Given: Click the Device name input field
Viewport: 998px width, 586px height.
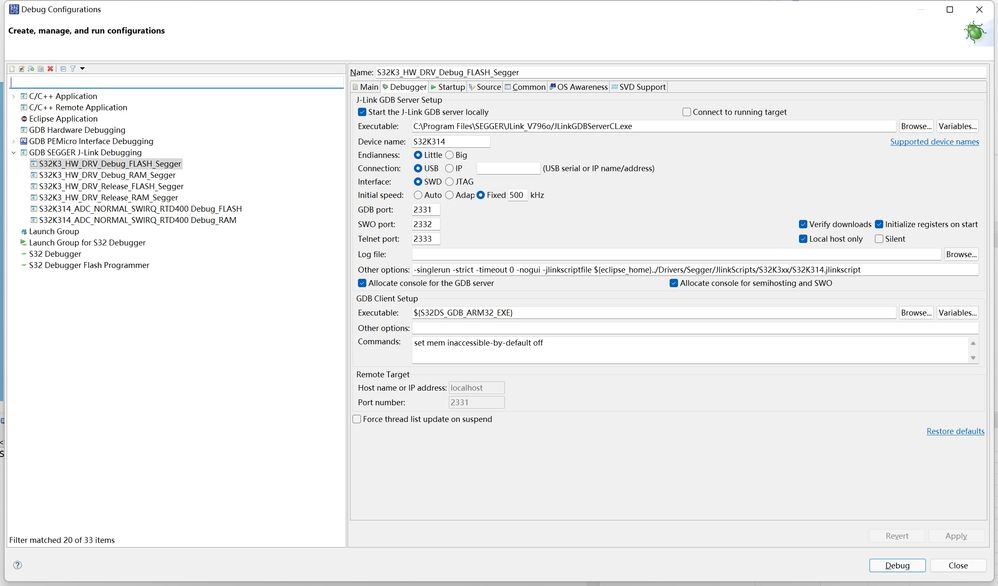Looking at the screenshot, I should (x=450, y=142).
